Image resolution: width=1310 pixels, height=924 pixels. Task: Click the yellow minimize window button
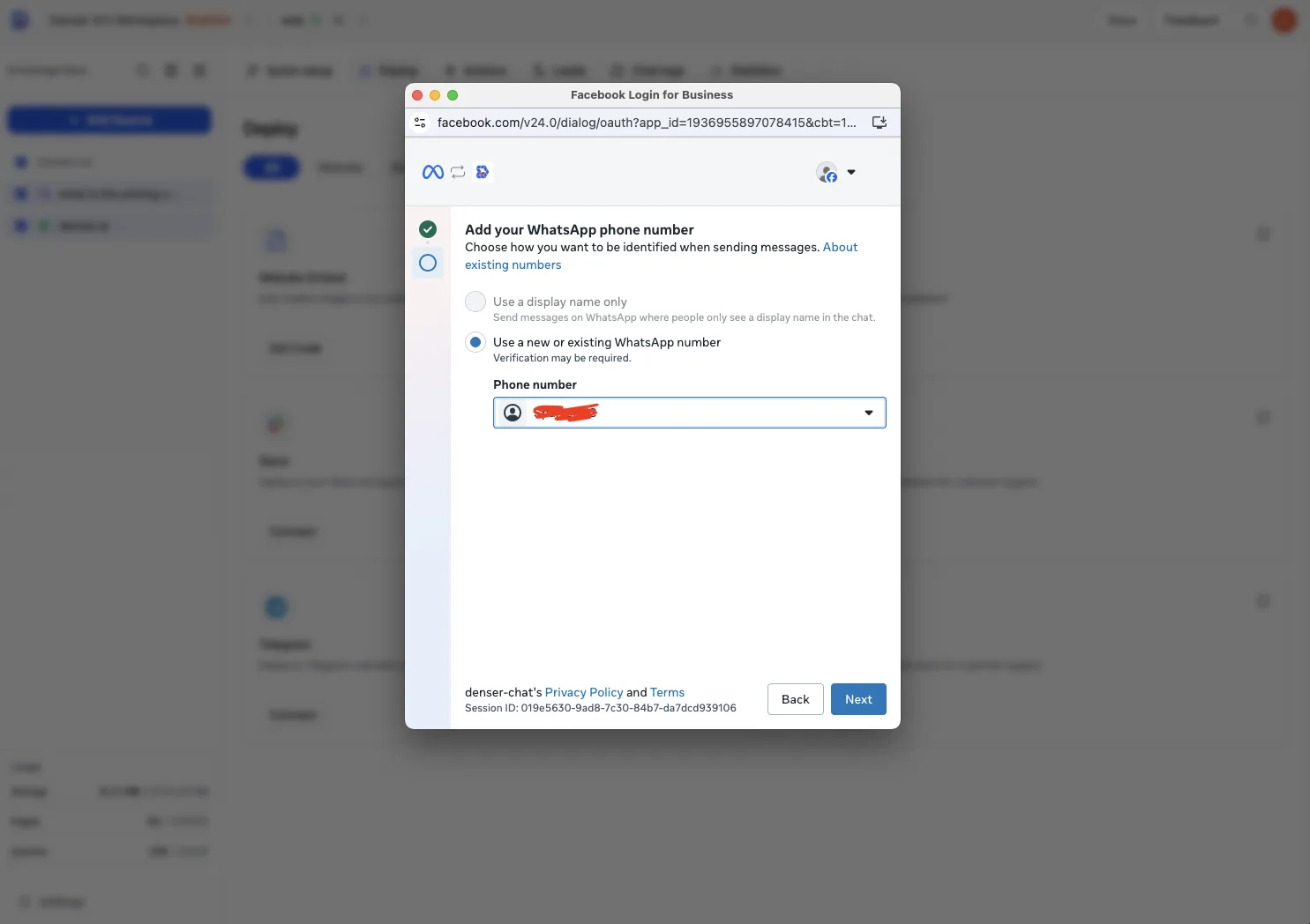[x=435, y=95]
